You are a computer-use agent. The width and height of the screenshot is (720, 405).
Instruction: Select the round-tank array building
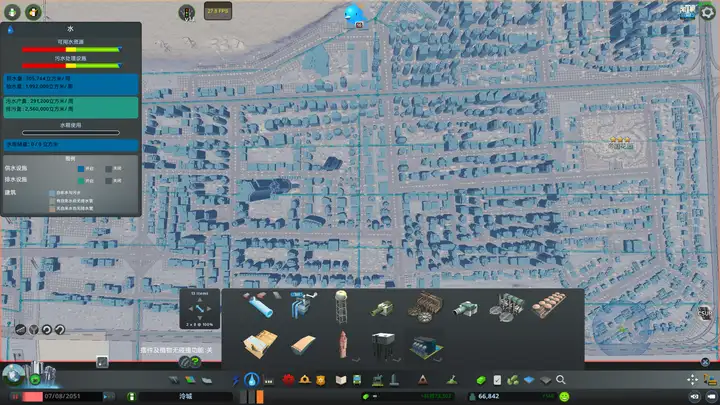[x=549, y=305]
